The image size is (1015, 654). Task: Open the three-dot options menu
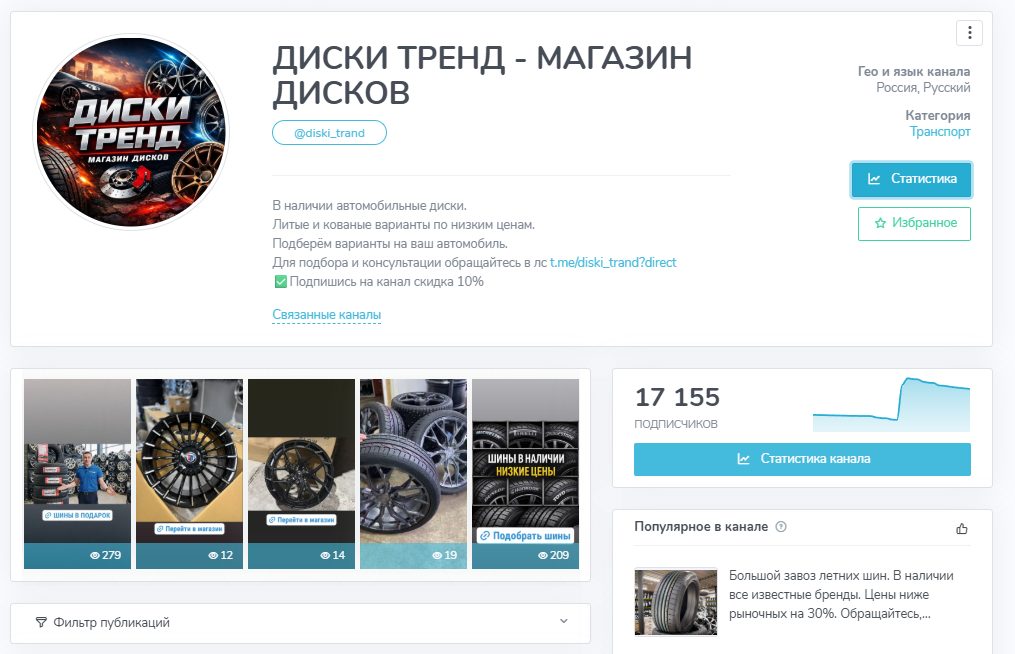tap(969, 32)
